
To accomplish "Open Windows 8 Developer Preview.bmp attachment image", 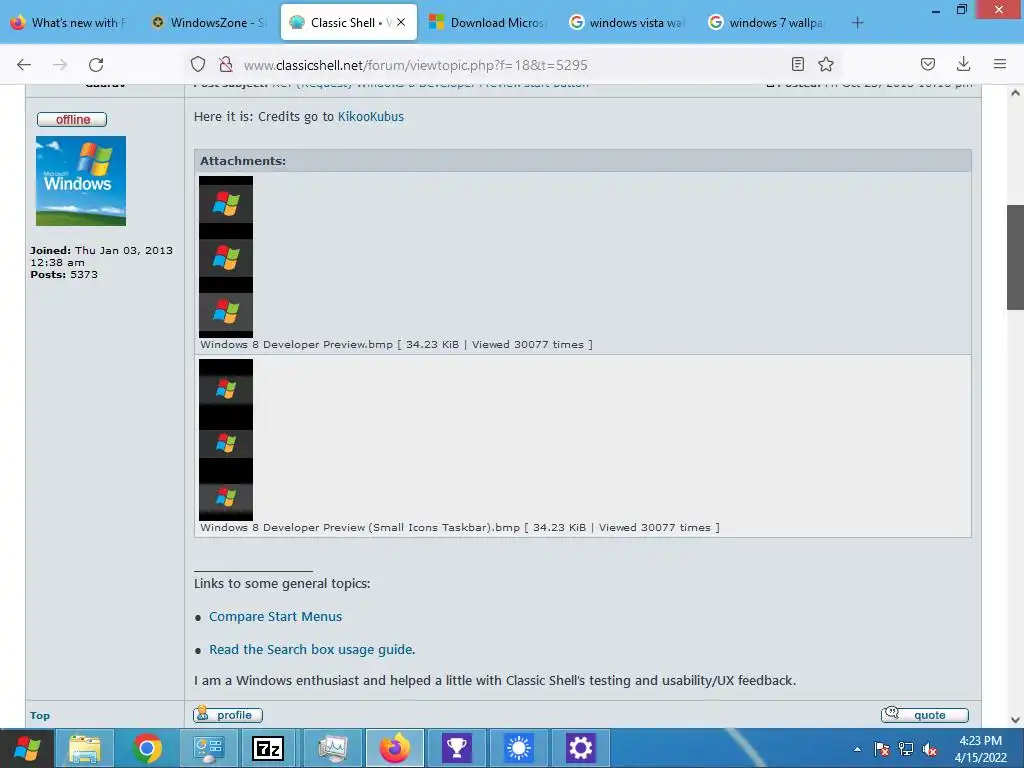I will pos(226,257).
